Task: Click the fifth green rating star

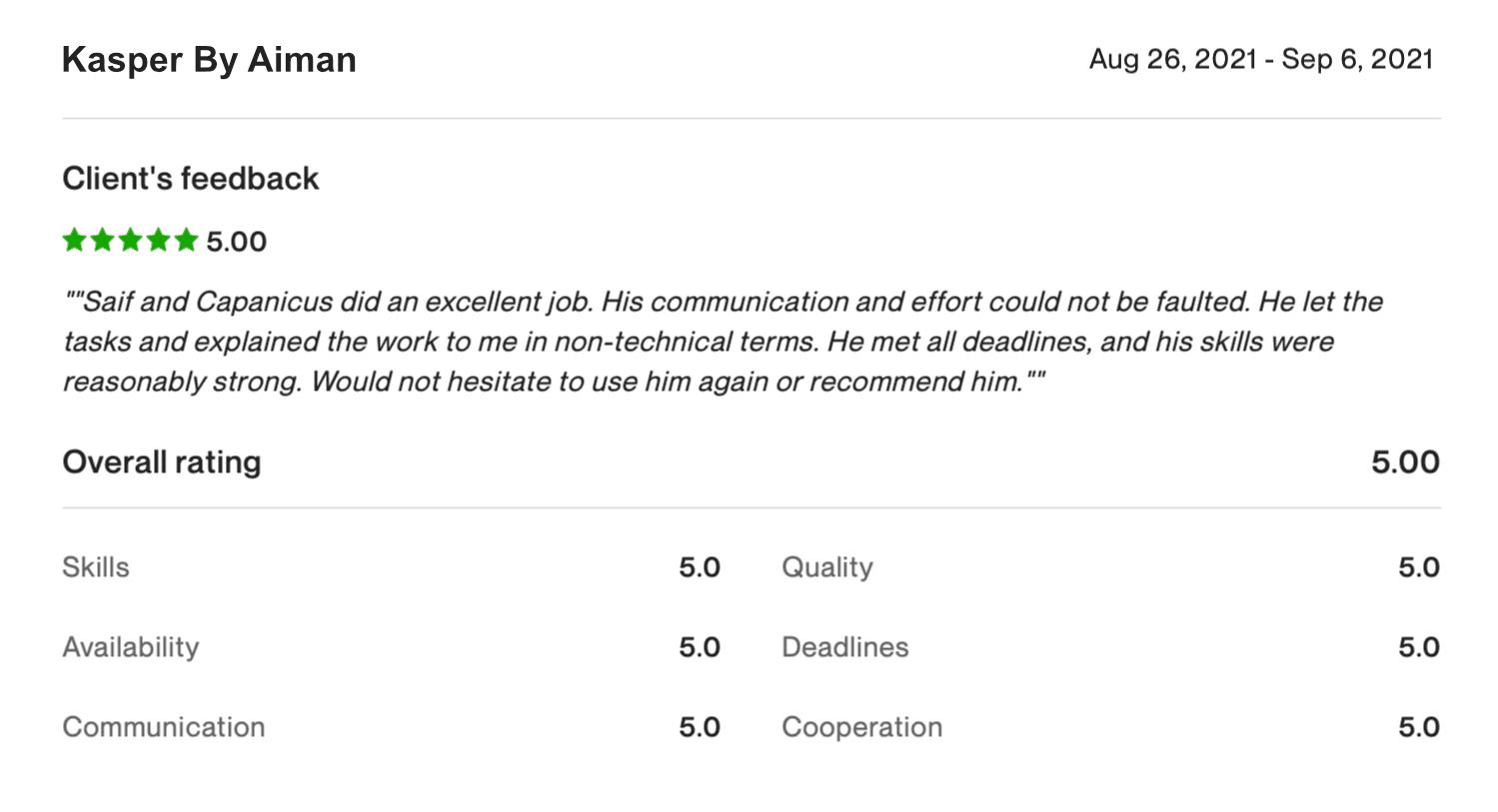Action: pos(187,240)
